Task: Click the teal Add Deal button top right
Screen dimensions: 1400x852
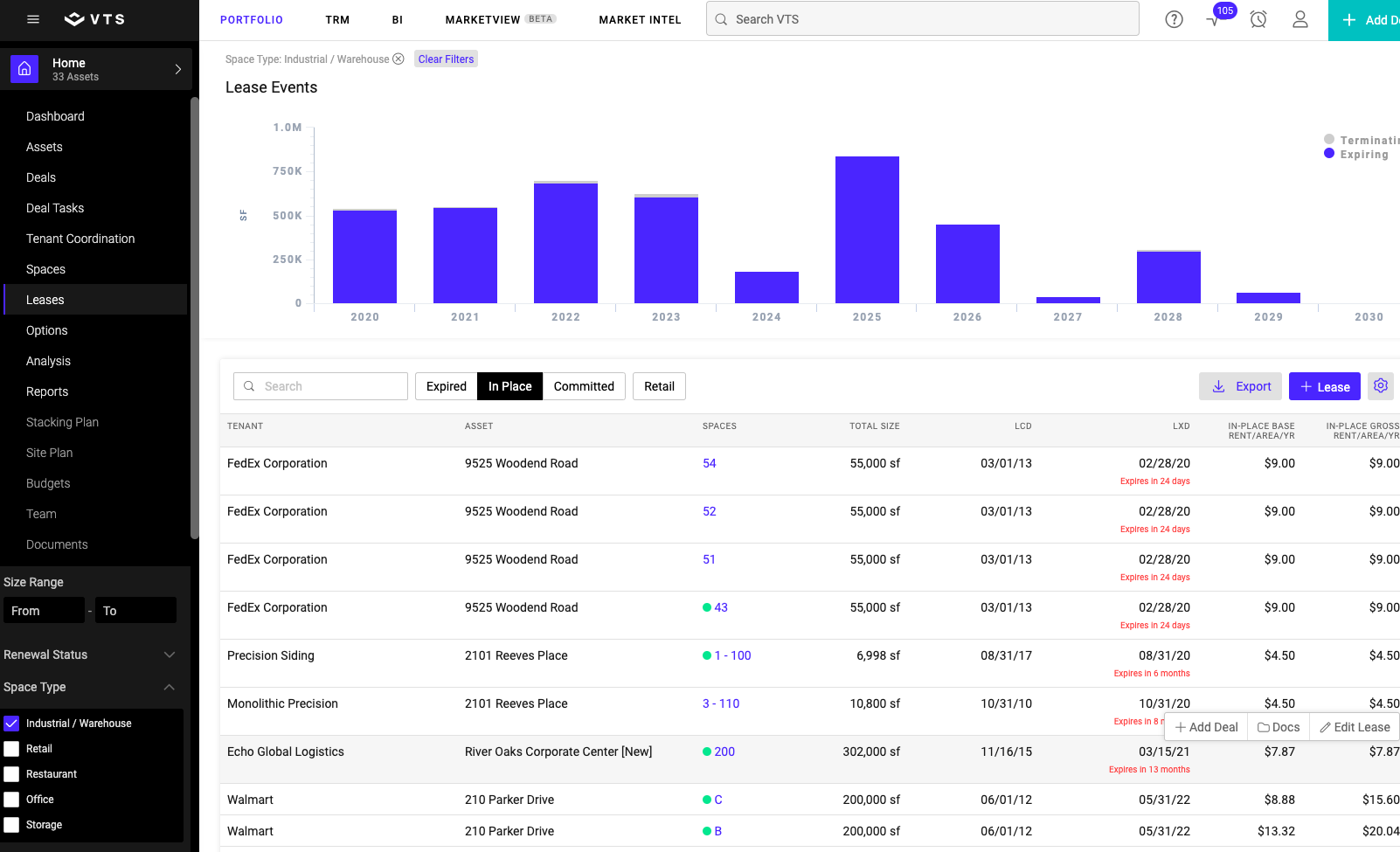Action: click(1364, 20)
